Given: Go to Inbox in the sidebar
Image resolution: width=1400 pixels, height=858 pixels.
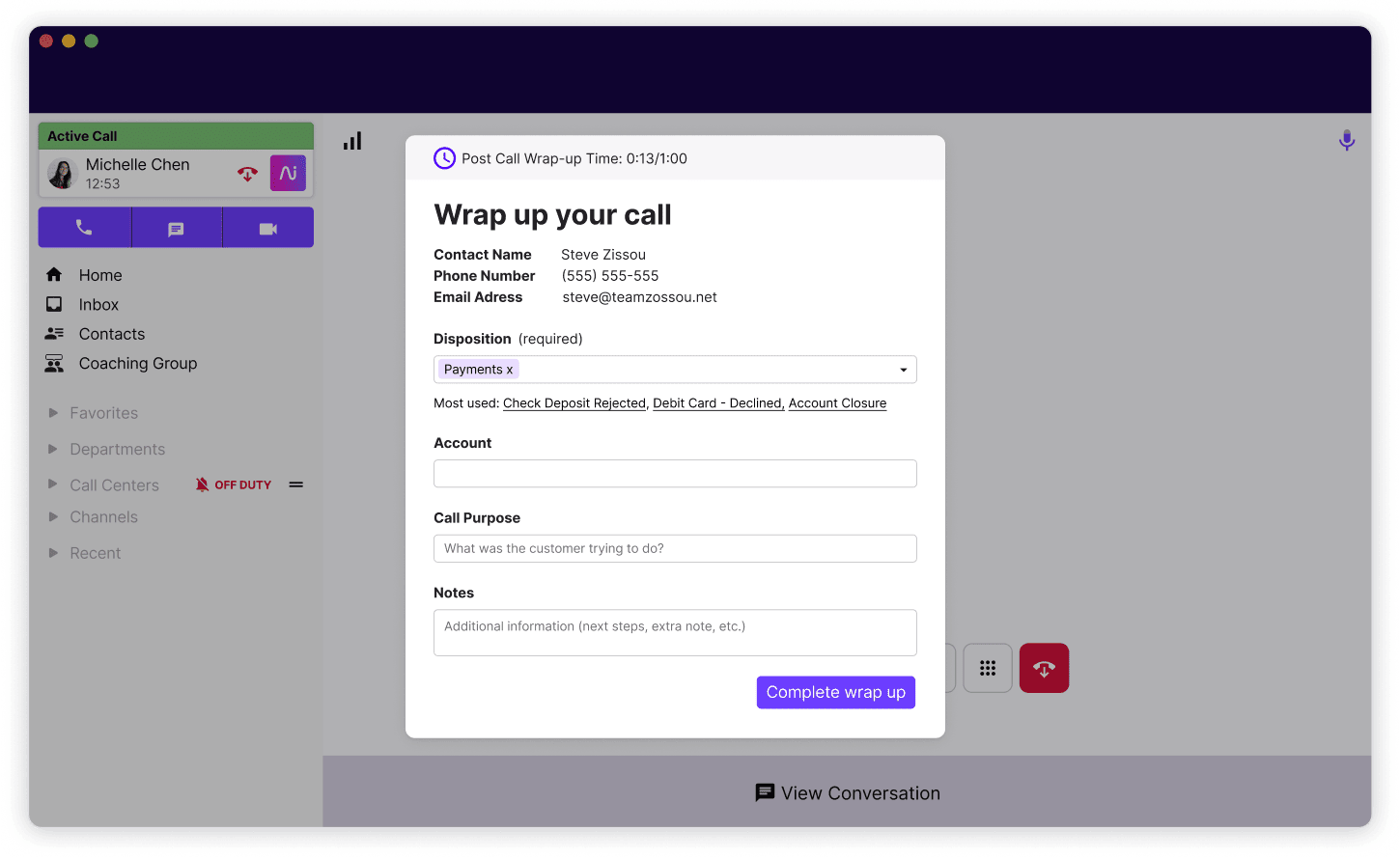Looking at the screenshot, I should 98,304.
